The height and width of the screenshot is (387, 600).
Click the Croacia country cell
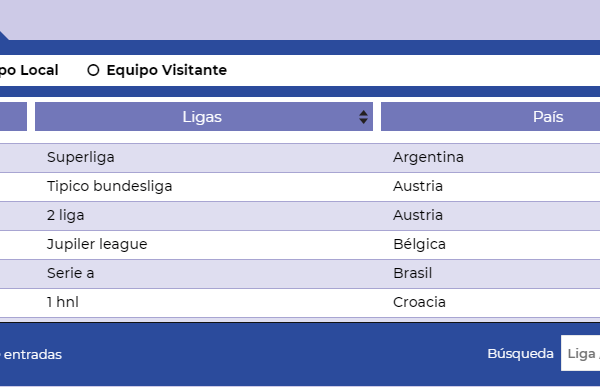tap(419, 302)
